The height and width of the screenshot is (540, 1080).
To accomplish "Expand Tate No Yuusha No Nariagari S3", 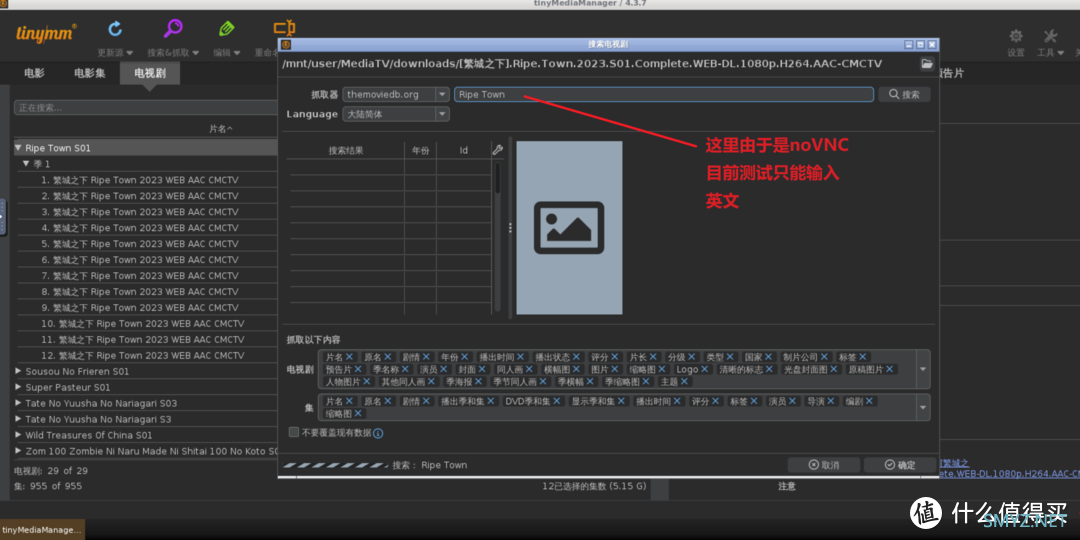I will coord(18,419).
